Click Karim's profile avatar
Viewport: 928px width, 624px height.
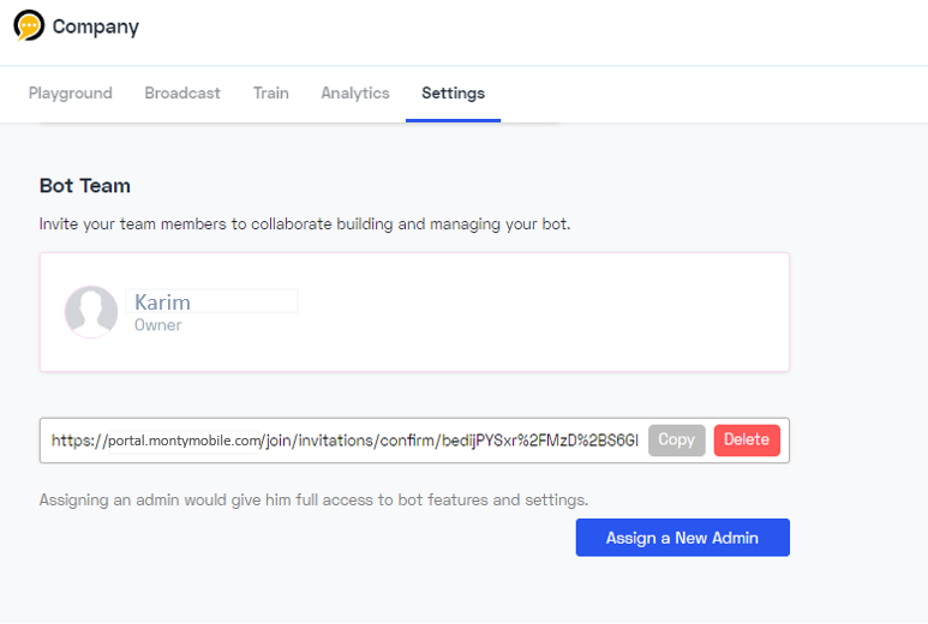[x=91, y=312]
